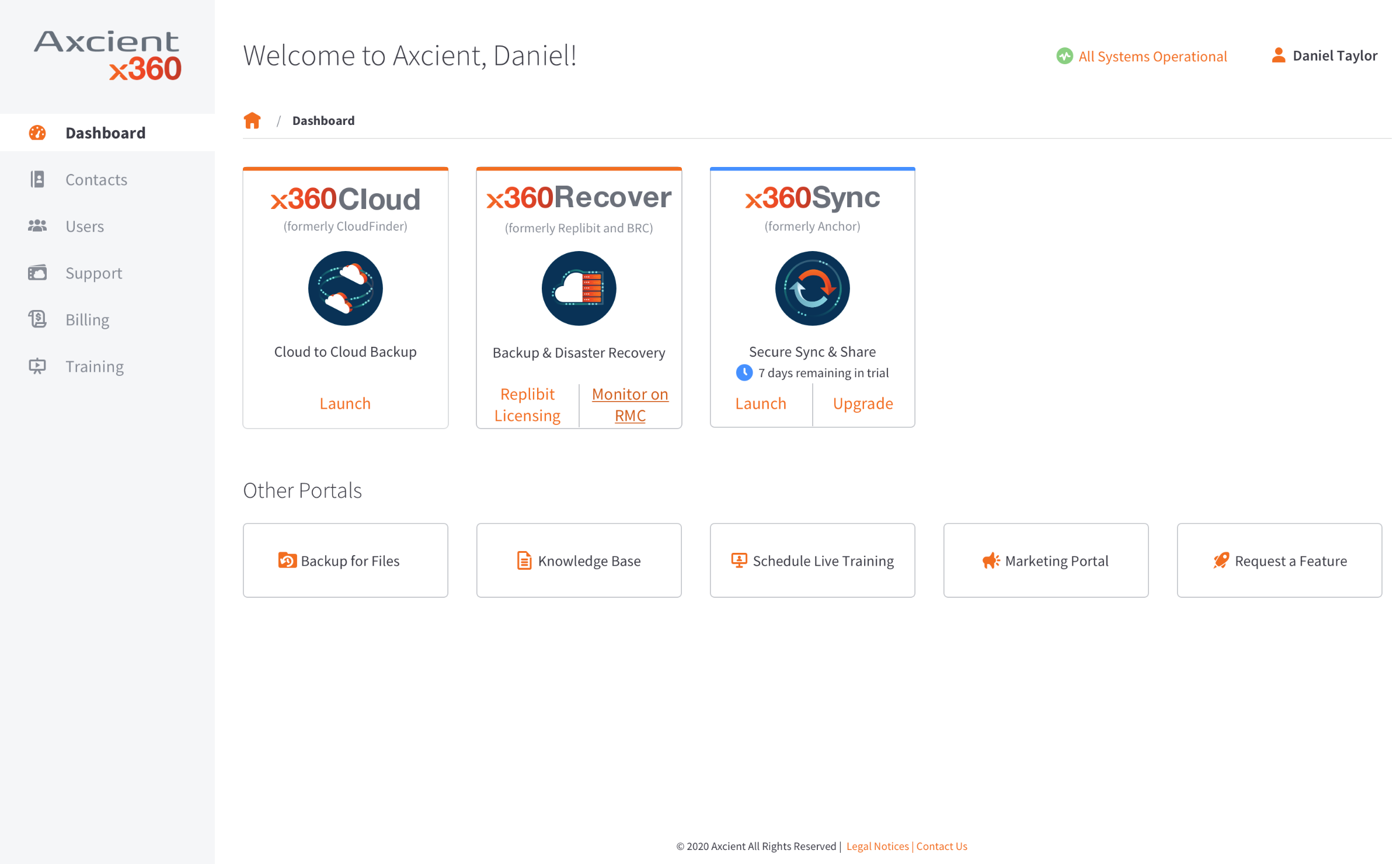Click the Users people icon in the sidebar
Image resolution: width=1400 pixels, height=864 pixels.
[x=37, y=226]
